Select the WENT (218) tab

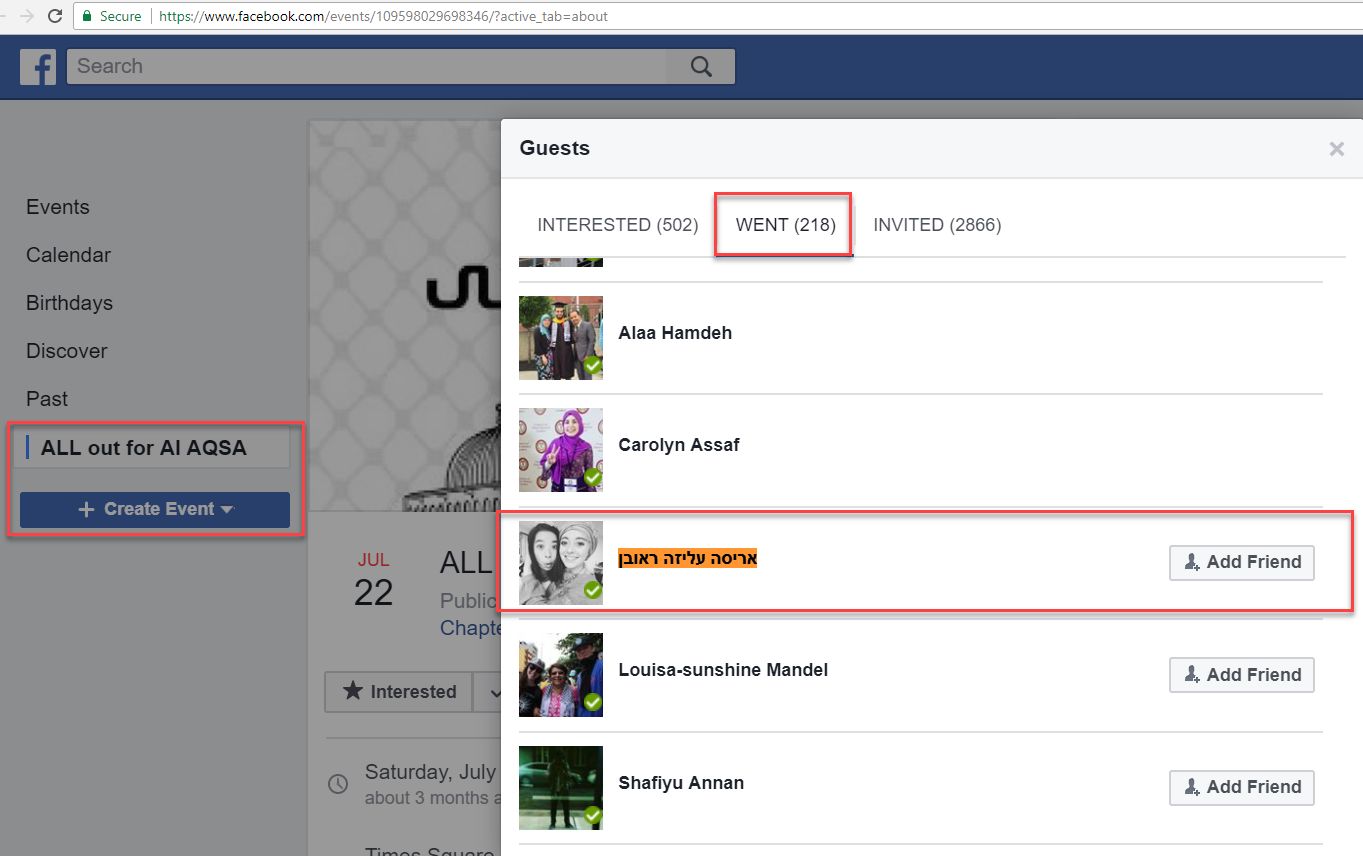tap(785, 225)
